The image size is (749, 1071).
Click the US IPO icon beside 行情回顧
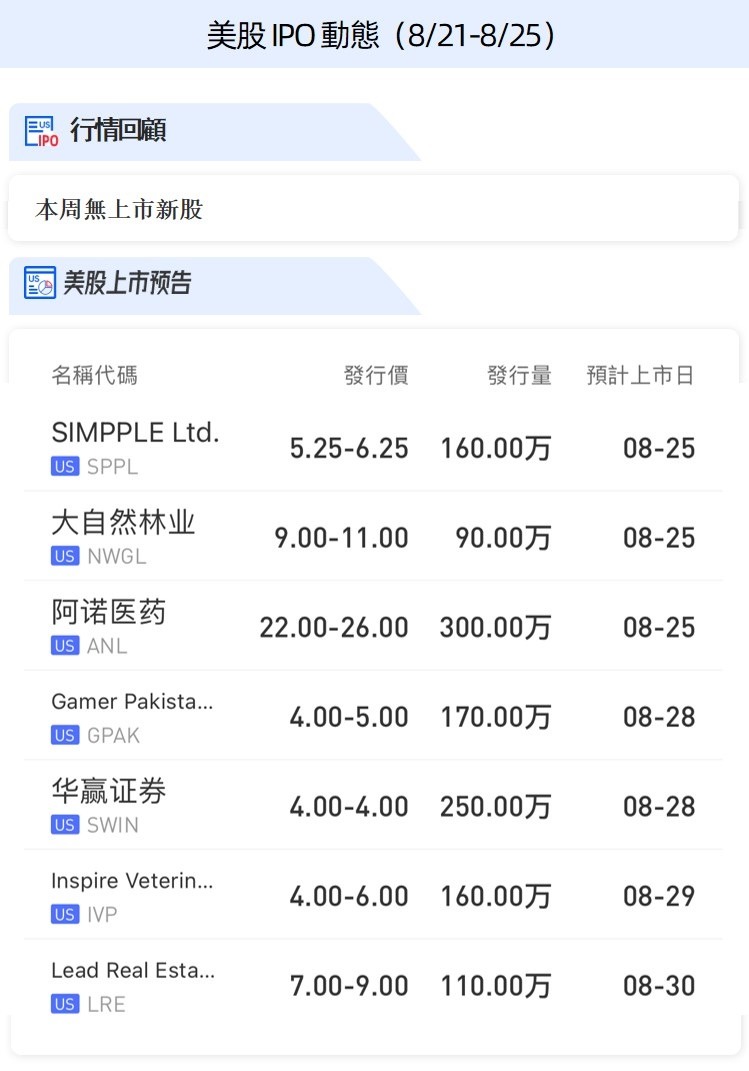tap(41, 131)
